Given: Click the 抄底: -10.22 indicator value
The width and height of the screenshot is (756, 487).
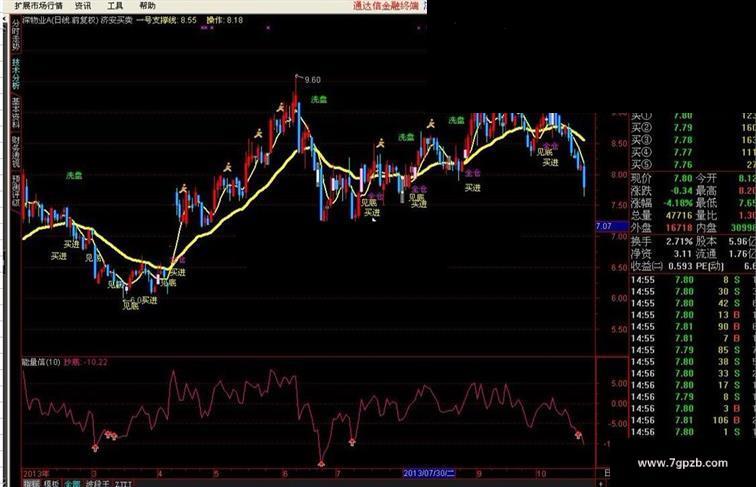Looking at the screenshot, I should tap(86, 362).
